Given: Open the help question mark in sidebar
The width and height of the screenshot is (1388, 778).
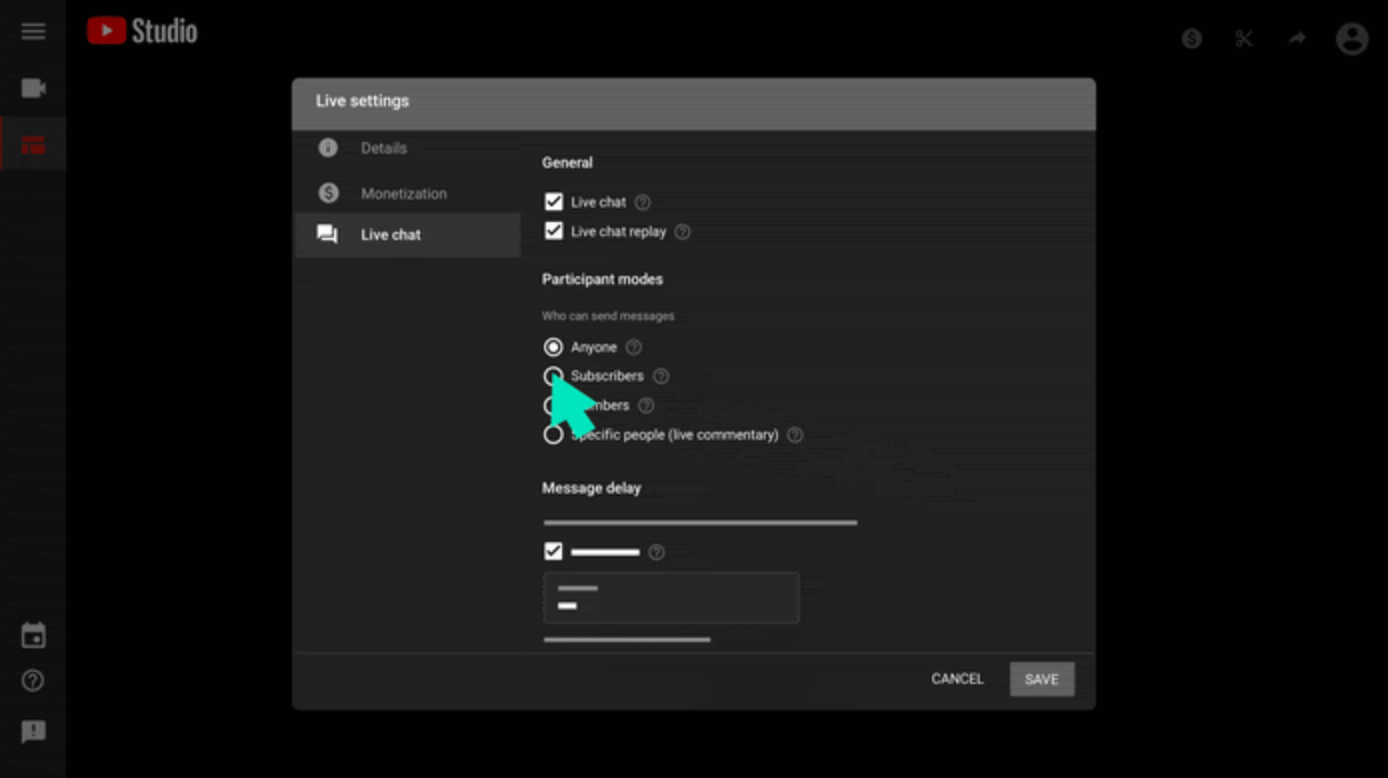Looking at the screenshot, I should coord(33,681).
